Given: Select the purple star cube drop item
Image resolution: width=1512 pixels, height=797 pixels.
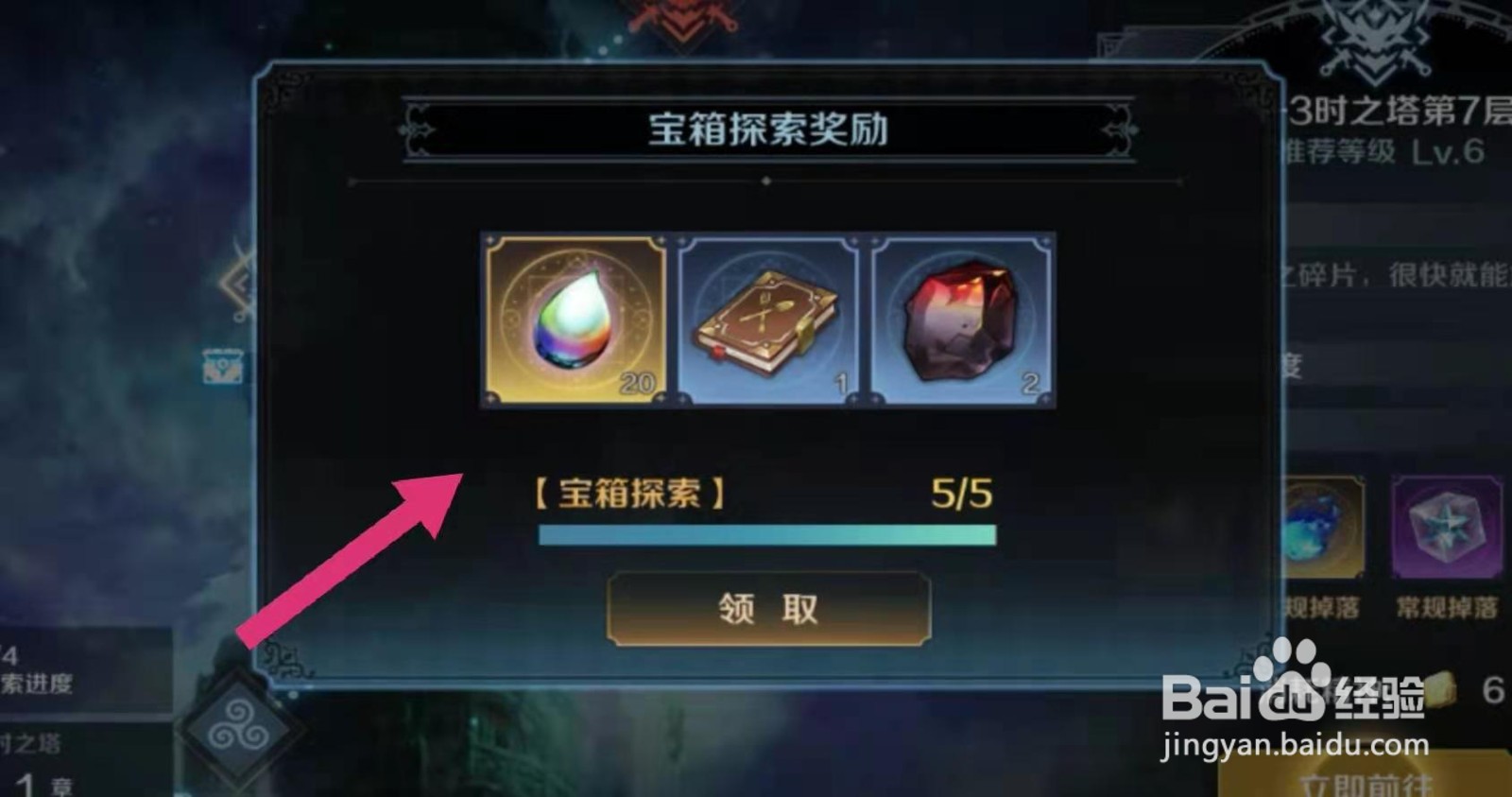Looking at the screenshot, I should click(x=1446, y=527).
